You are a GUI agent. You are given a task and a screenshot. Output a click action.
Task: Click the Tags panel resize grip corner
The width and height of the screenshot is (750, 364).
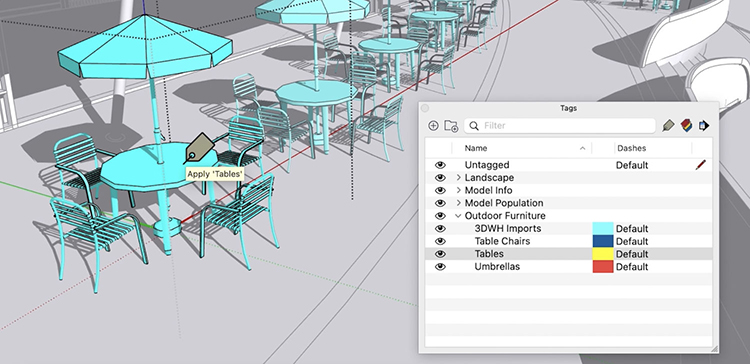tap(714, 349)
